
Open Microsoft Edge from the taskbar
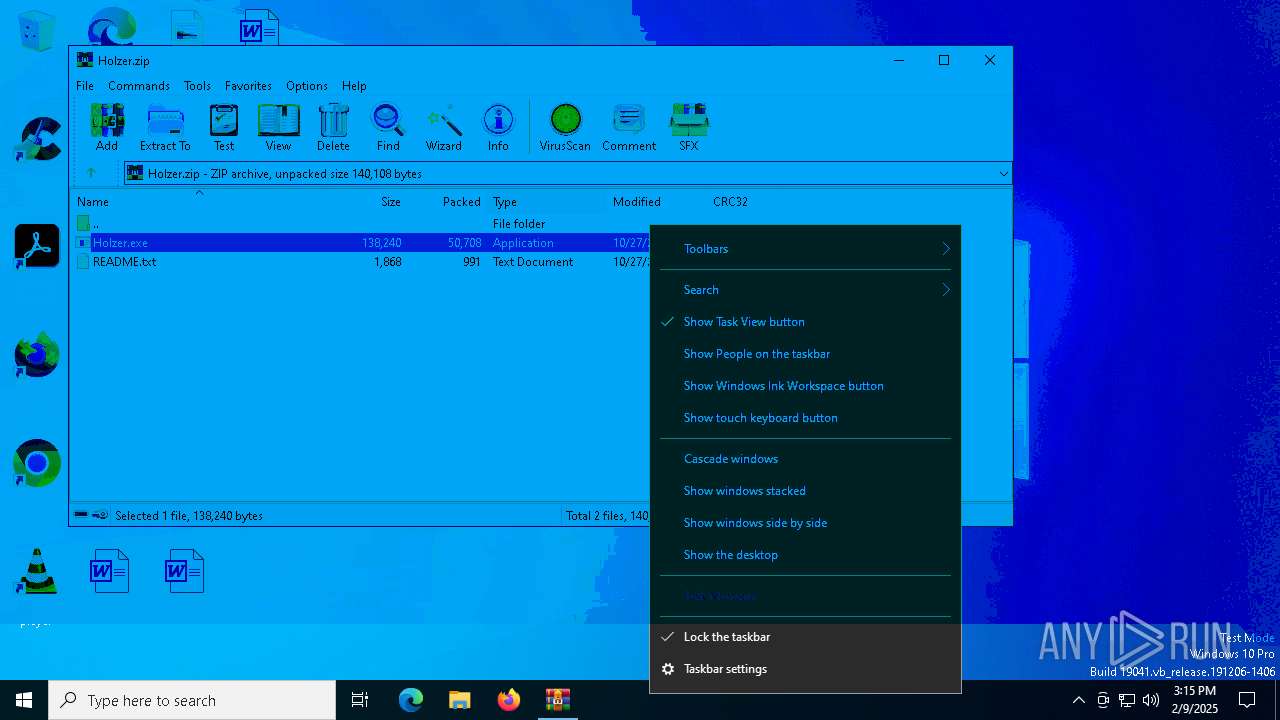click(411, 700)
